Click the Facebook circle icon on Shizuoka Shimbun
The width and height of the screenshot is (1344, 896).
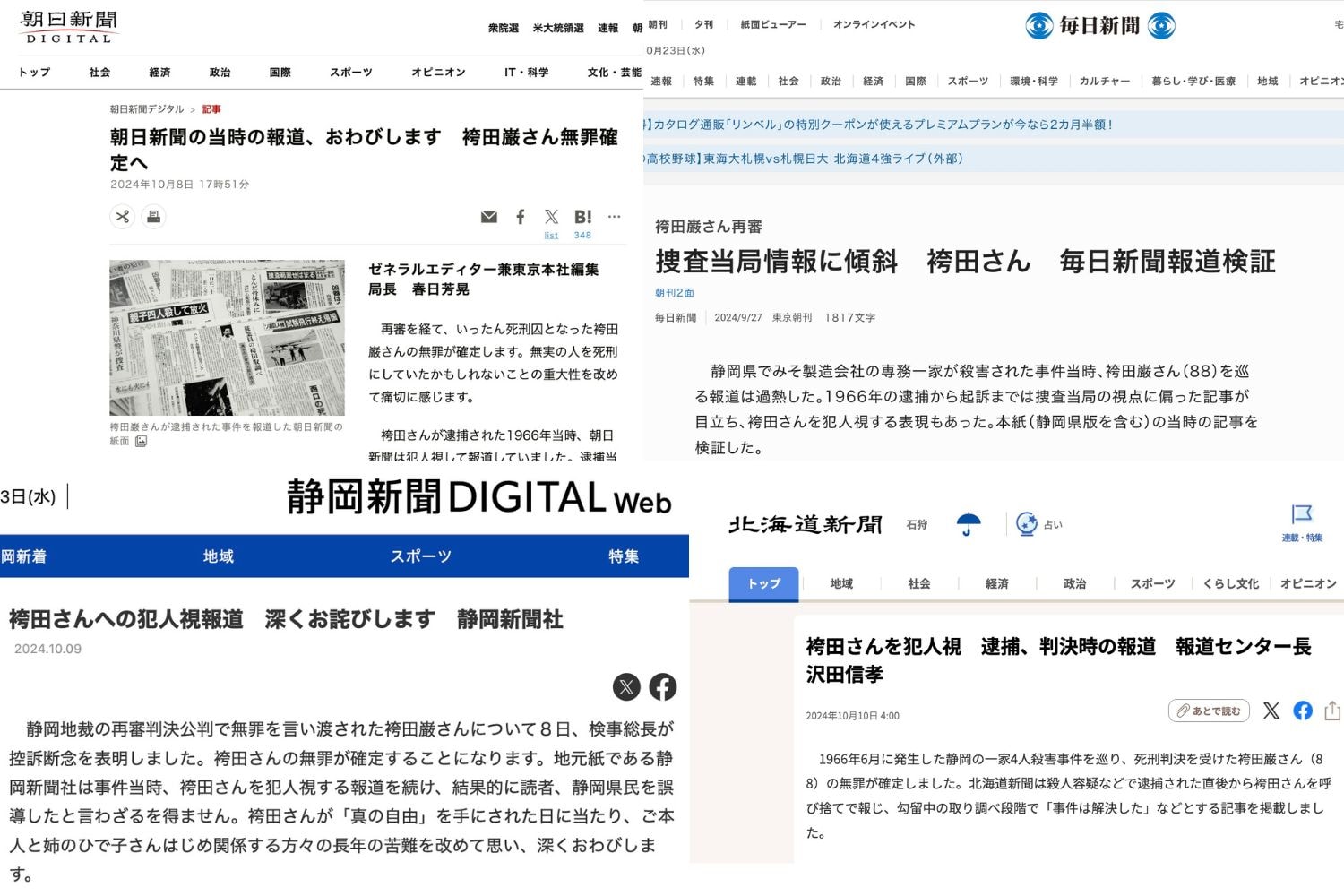click(x=662, y=687)
